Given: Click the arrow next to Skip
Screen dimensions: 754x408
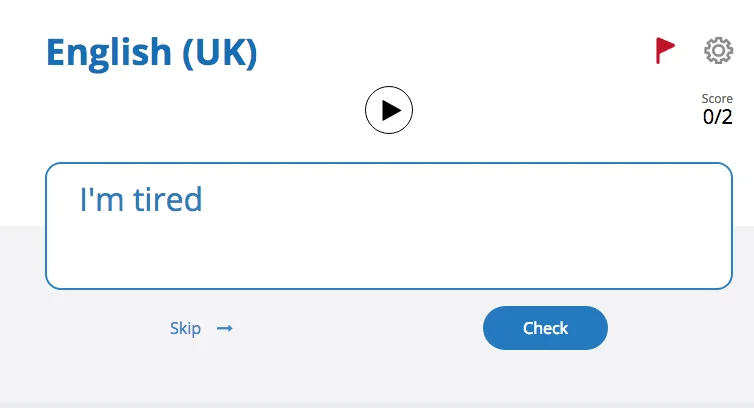Looking at the screenshot, I should click(x=225, y=328).
